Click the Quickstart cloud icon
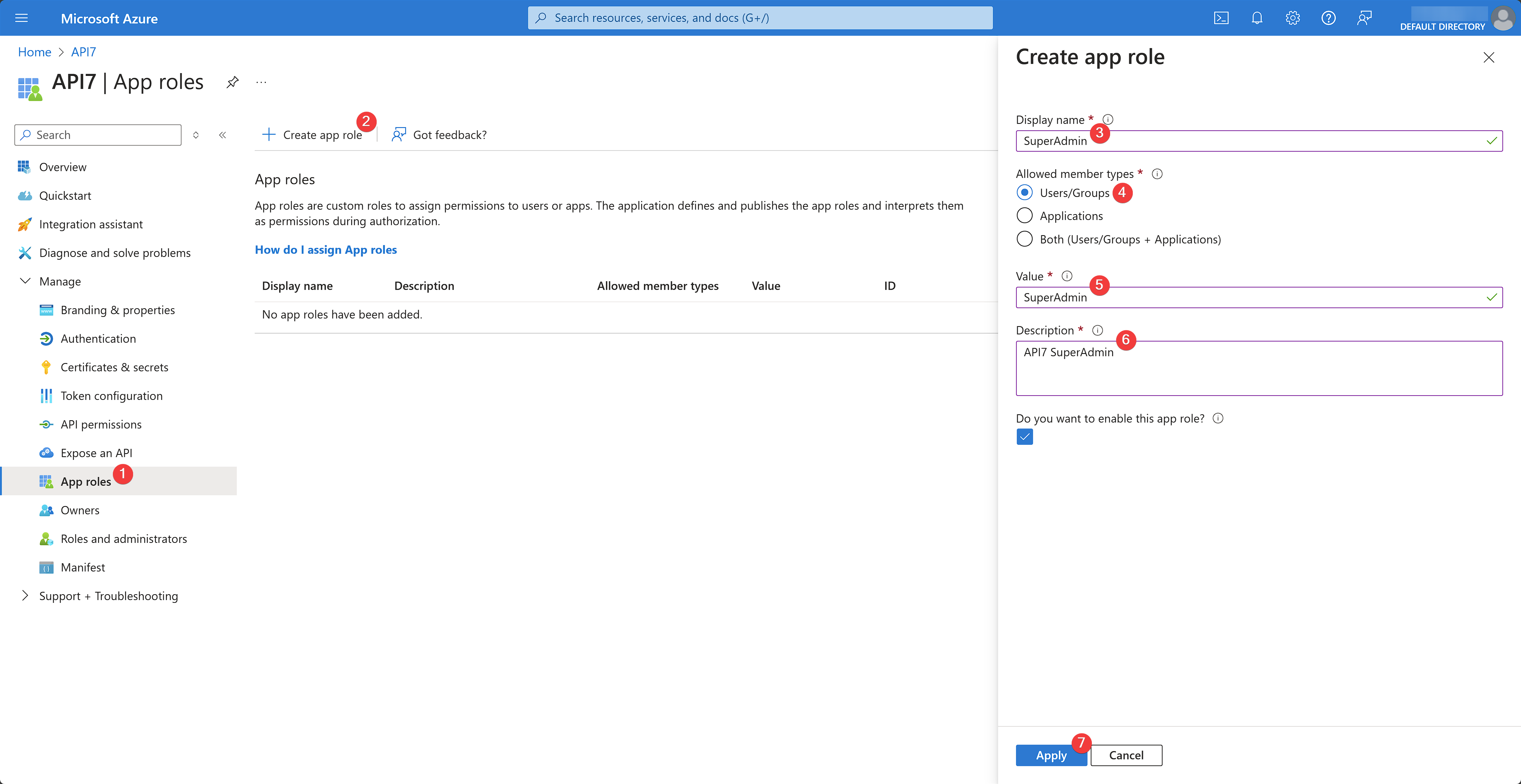Screen dimensions: 1521x784 (x=24, y=195)
